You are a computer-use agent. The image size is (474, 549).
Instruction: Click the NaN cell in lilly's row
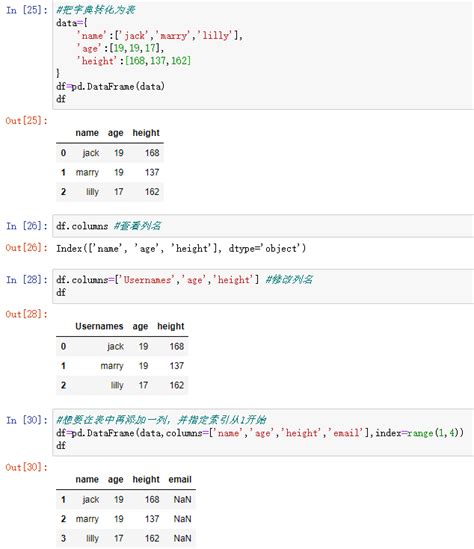tap(182, 538)
